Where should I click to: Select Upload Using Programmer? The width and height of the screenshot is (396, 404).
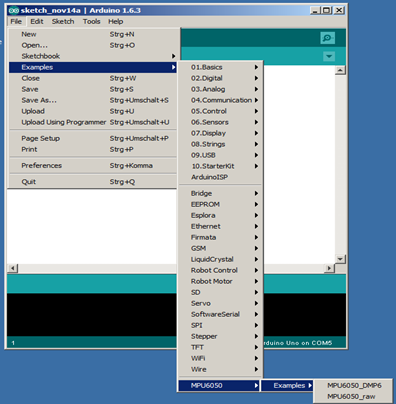click(x=93, y=122)
